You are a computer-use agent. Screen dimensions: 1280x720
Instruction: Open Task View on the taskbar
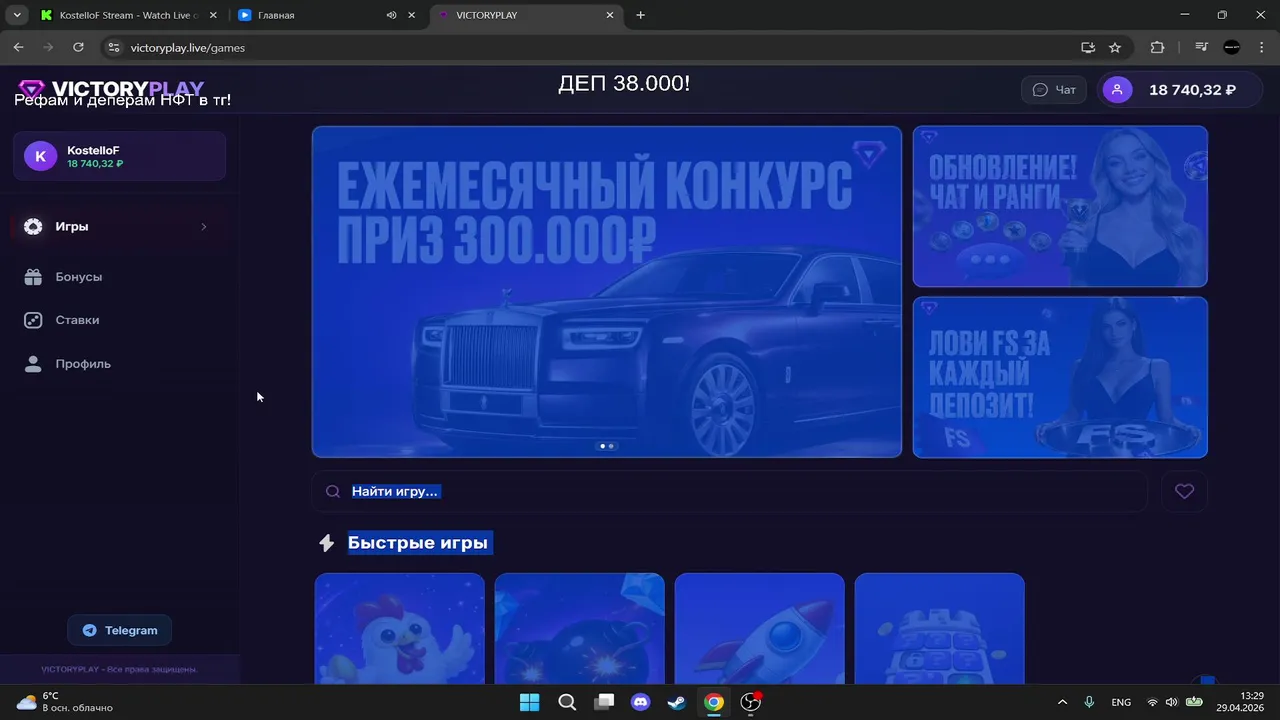click(604, 702)
